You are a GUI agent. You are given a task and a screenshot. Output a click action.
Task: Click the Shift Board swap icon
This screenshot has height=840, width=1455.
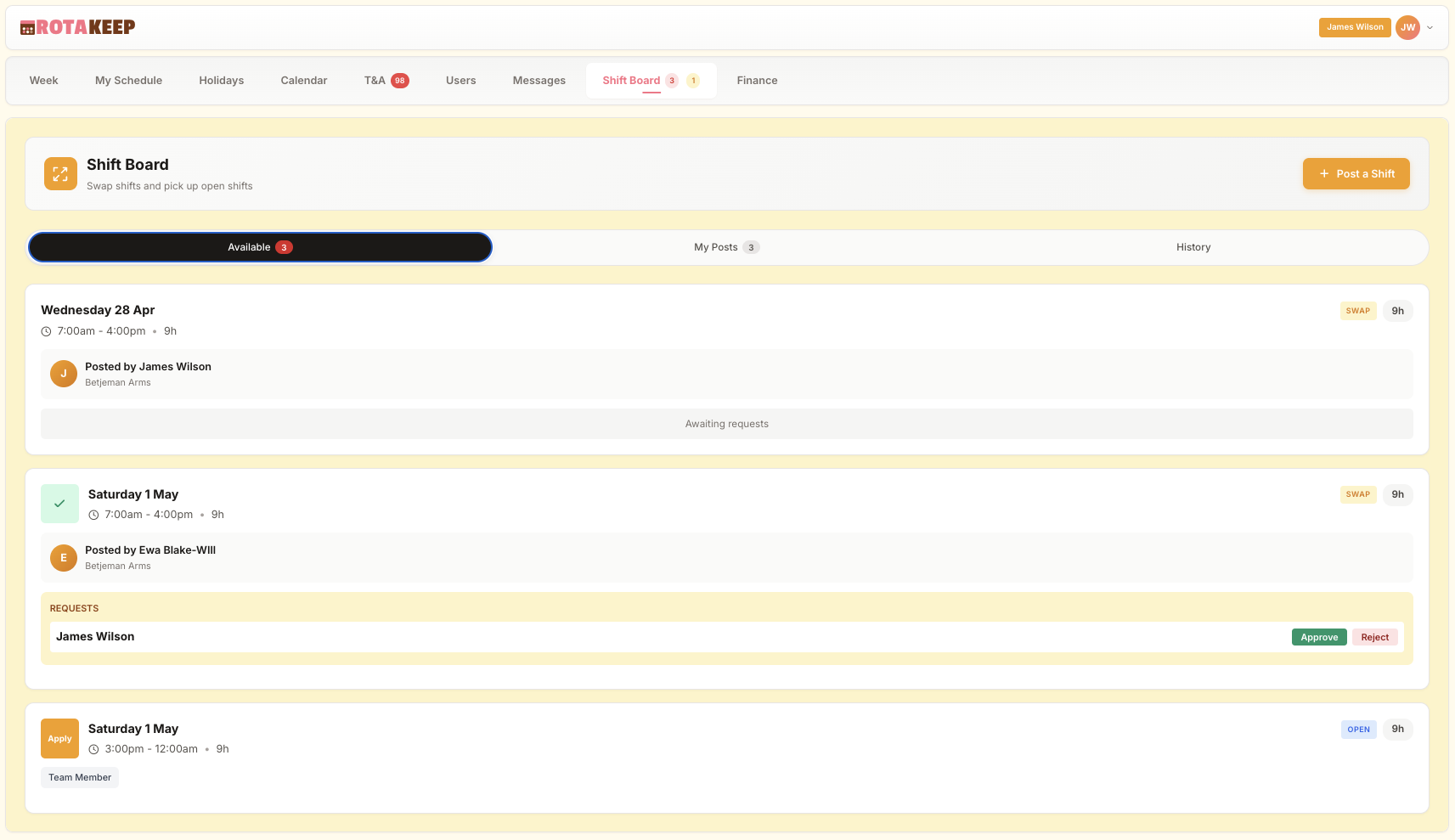(x=60, y=174)
